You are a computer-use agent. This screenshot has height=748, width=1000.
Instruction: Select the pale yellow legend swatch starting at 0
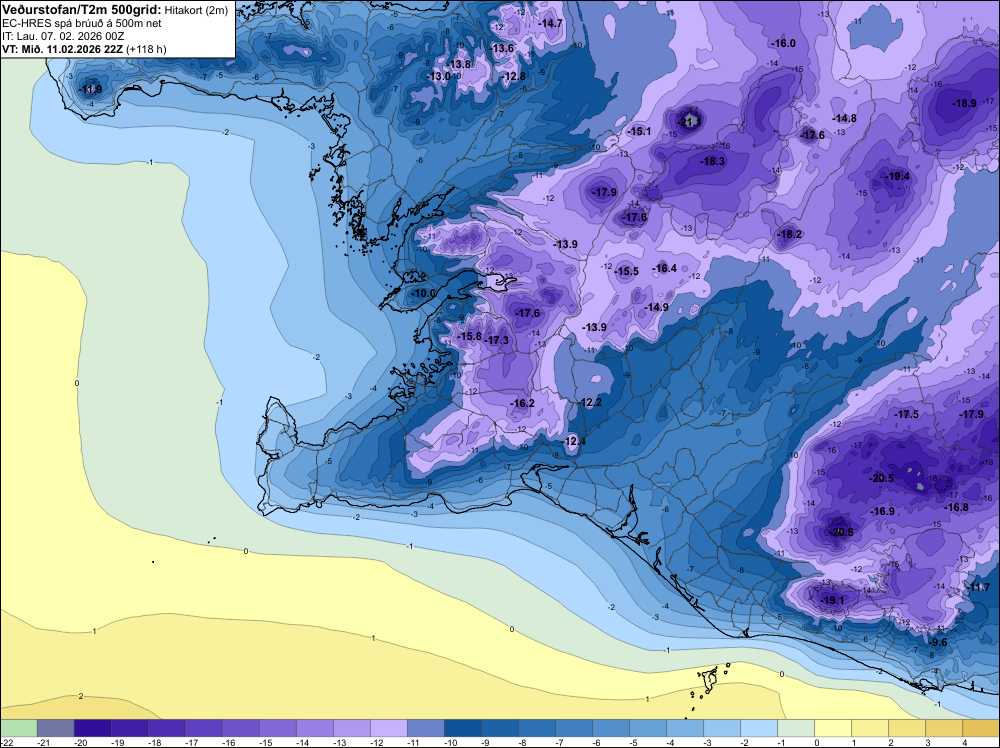(834, 728)
